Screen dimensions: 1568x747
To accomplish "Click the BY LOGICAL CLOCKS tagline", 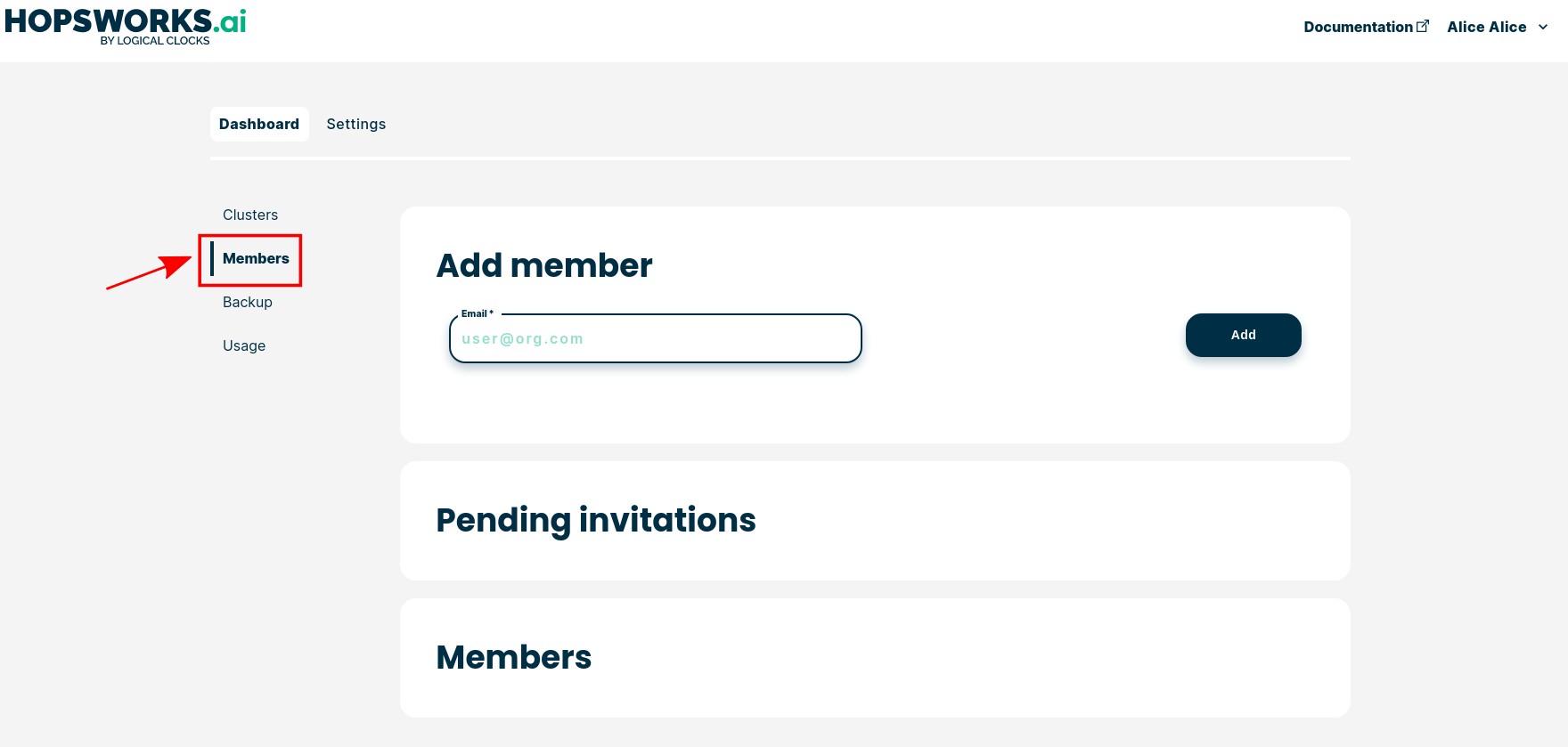I will click(155, 41).
